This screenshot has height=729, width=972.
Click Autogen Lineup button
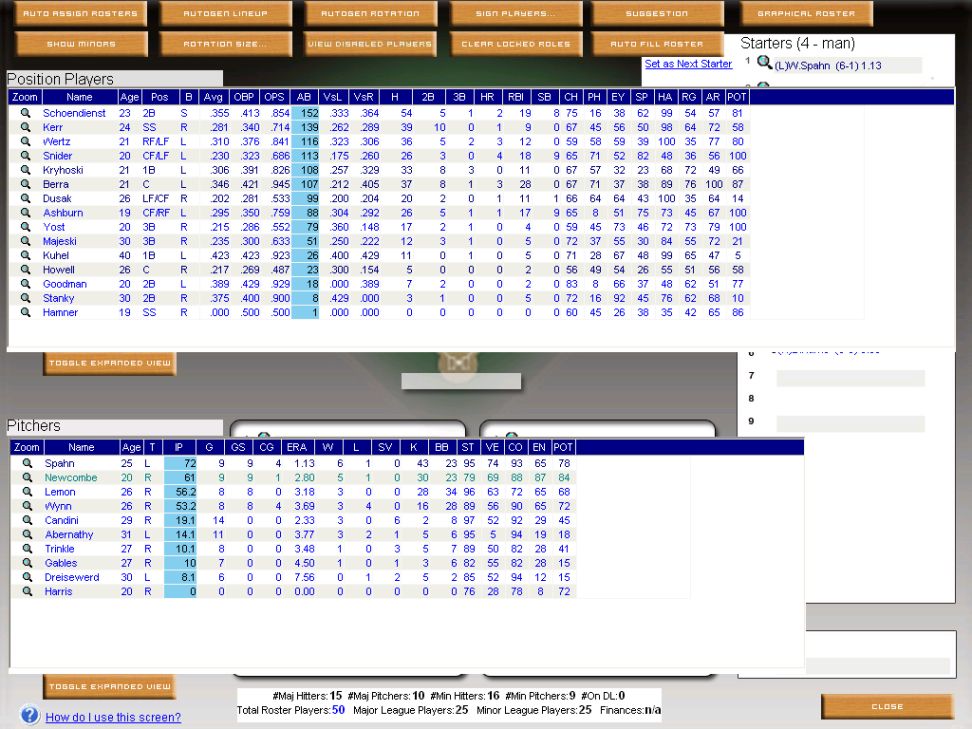coord(226,13)
